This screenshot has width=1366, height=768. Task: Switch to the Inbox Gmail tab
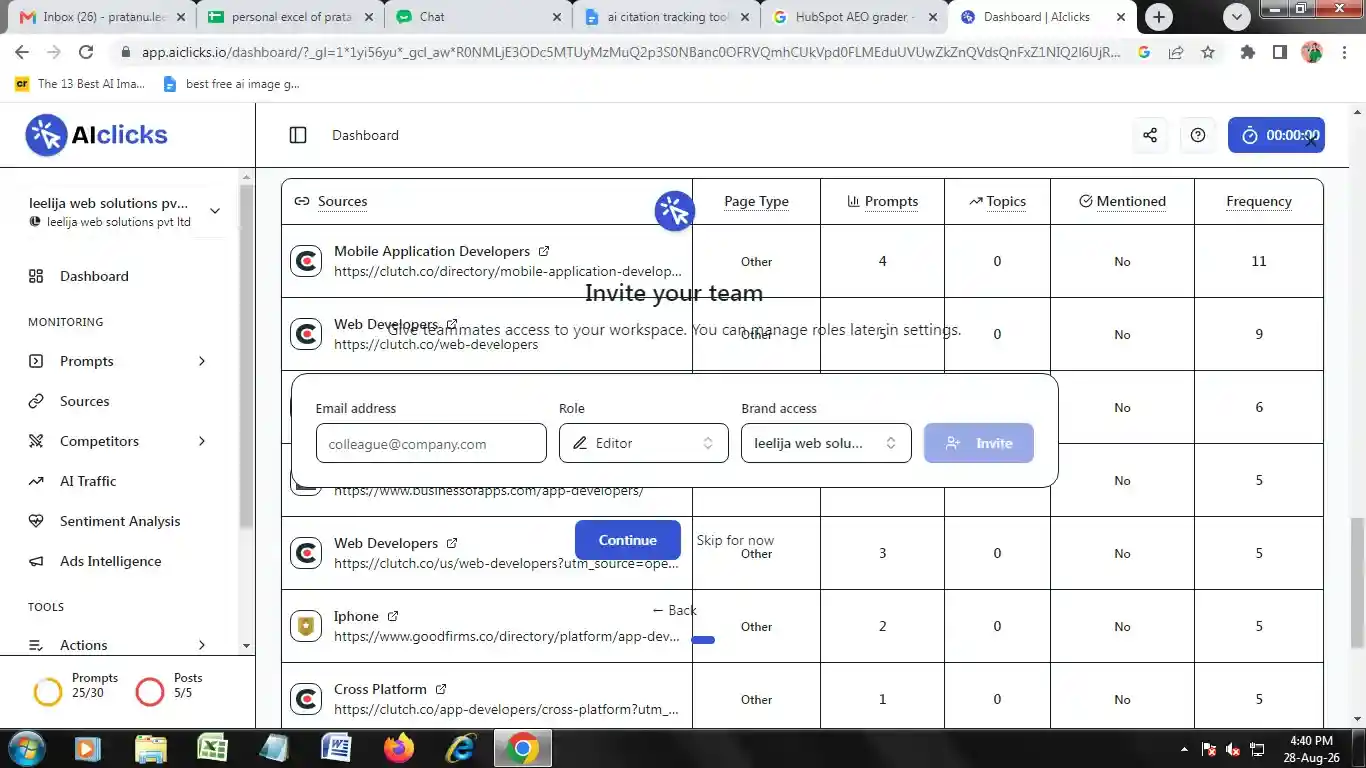(x=102, y=17)
